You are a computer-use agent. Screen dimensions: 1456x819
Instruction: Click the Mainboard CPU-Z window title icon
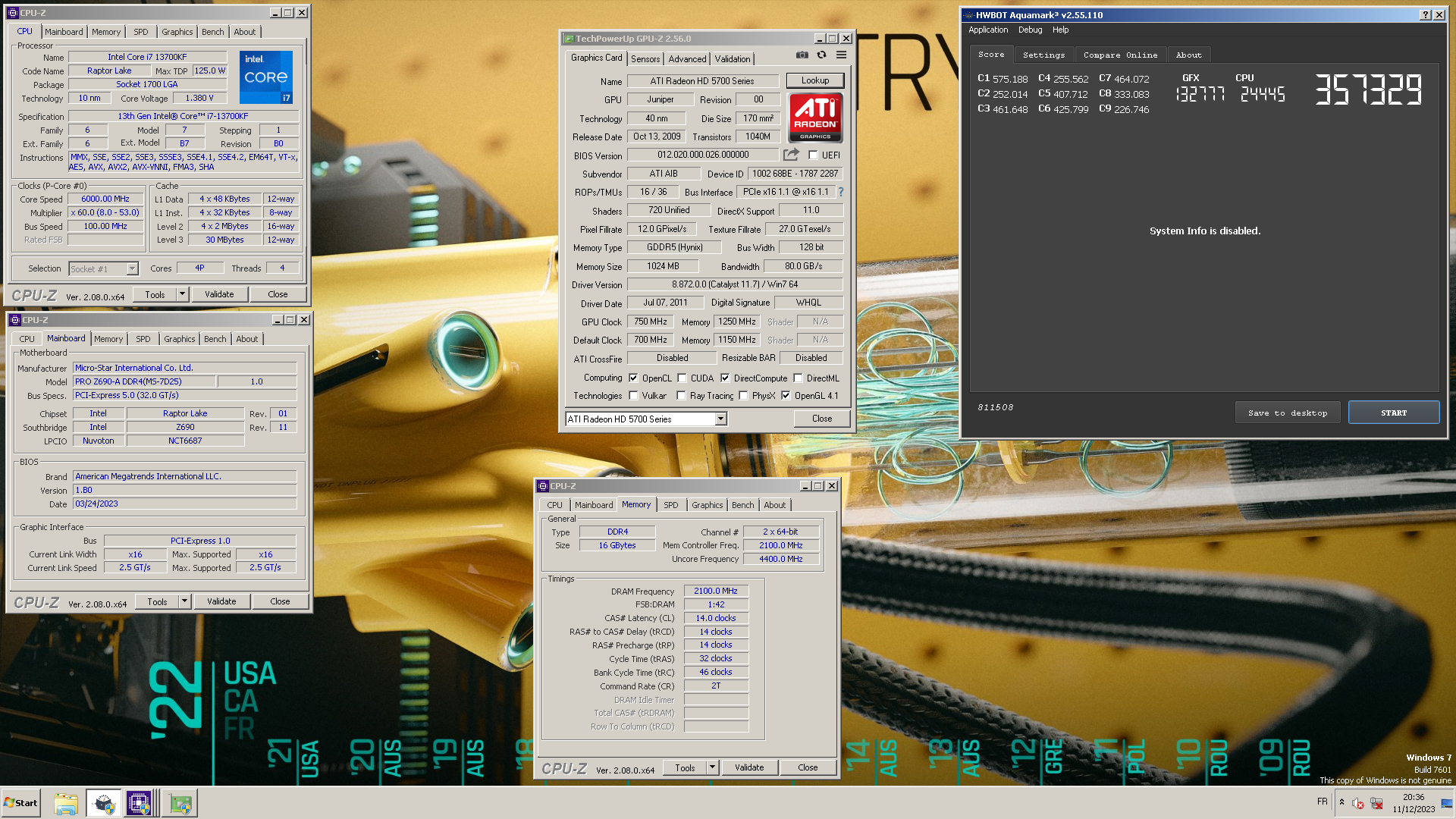point(14,320)
